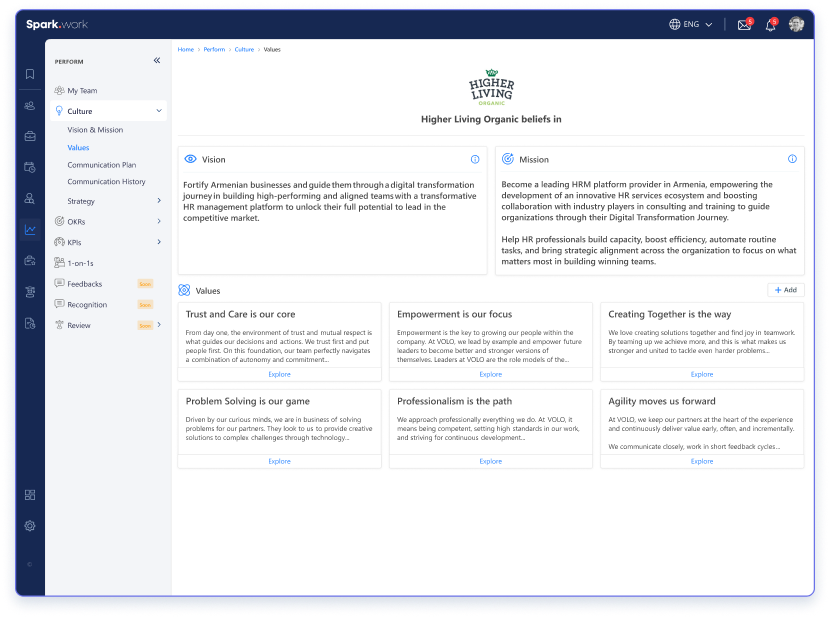Open the Perform line chart rail icon
830x618 pixels.
[x=30, y=230]
